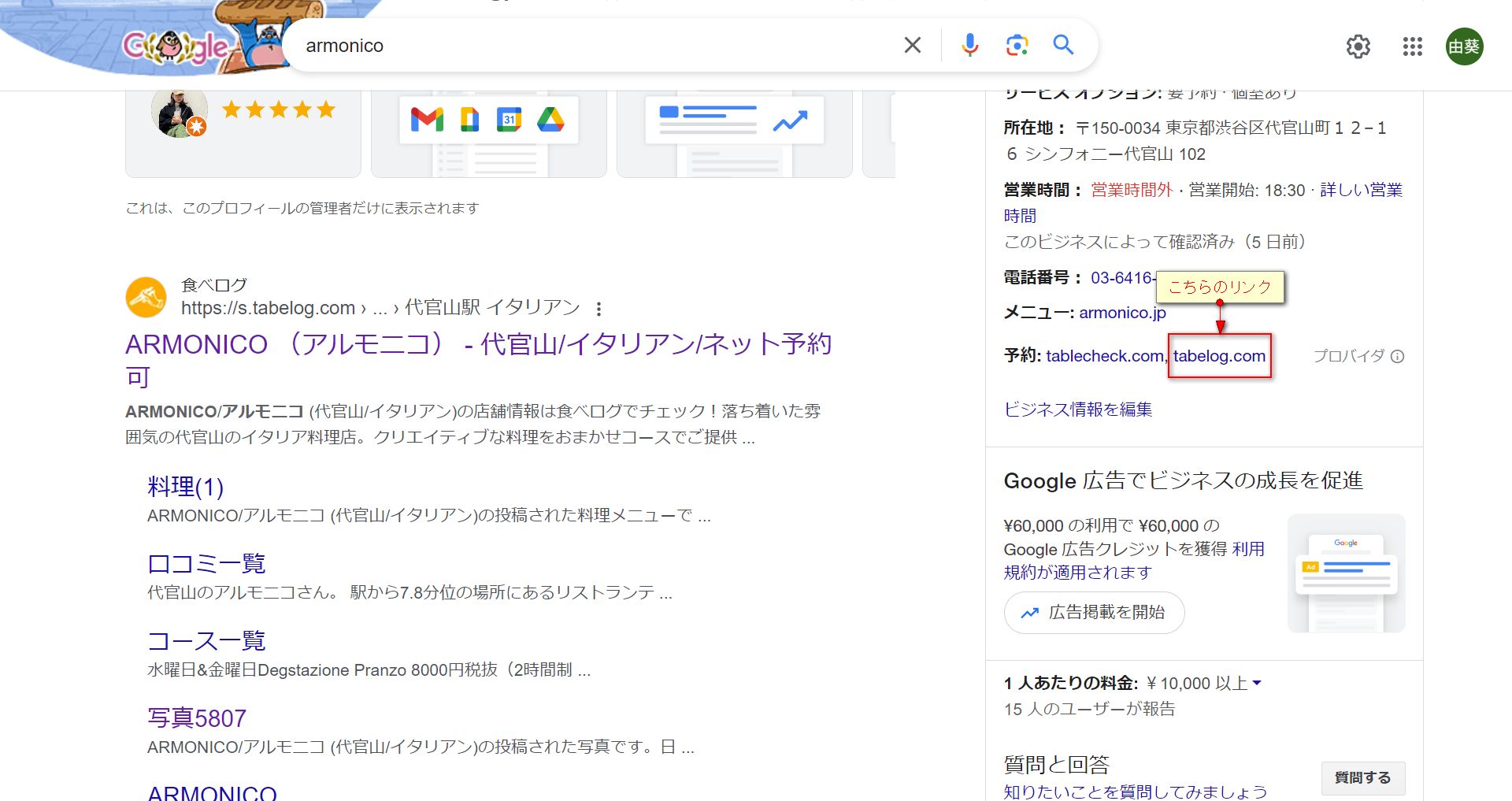Open the Google apps grid

click(1412, 47)
